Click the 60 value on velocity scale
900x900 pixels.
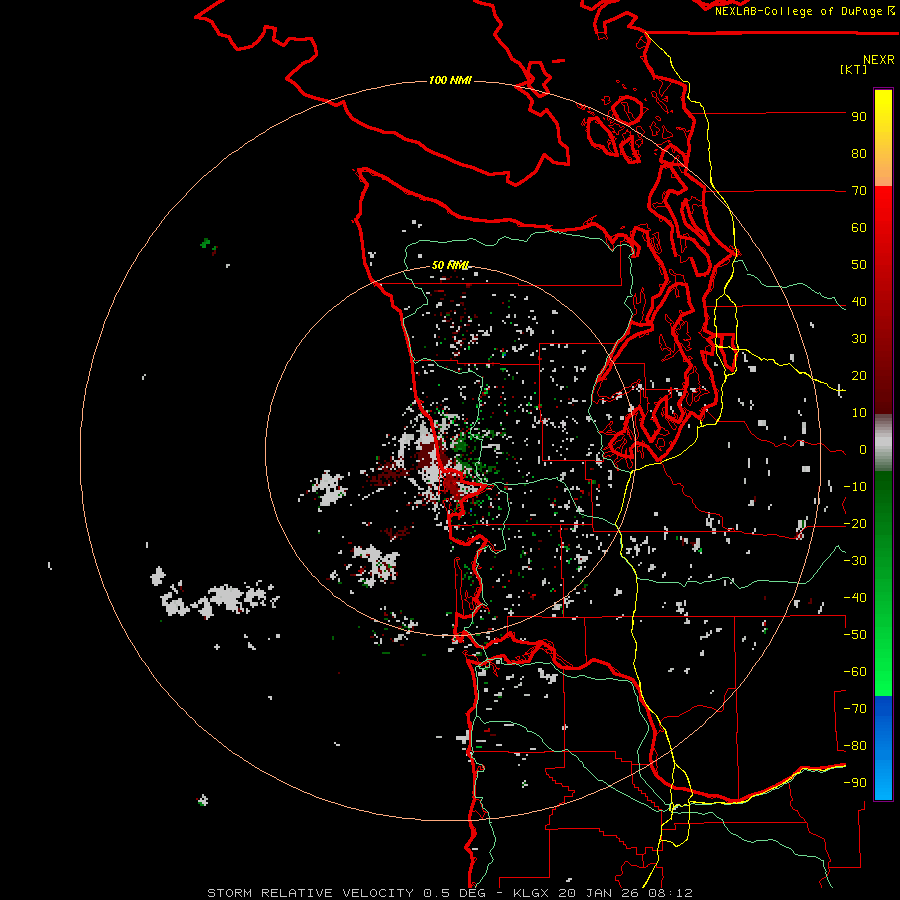click(x=859, y=228)
